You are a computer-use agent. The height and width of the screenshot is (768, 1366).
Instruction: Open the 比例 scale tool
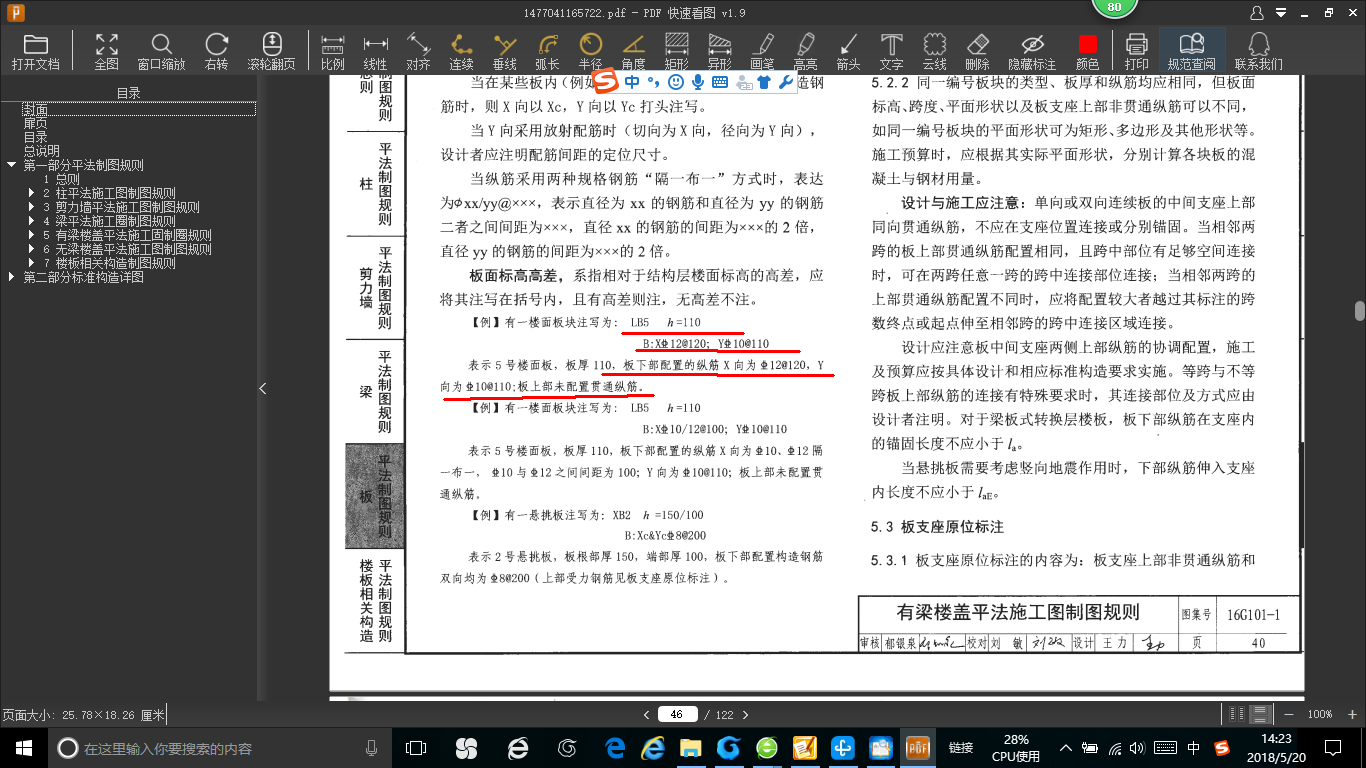tap(333, 51)
